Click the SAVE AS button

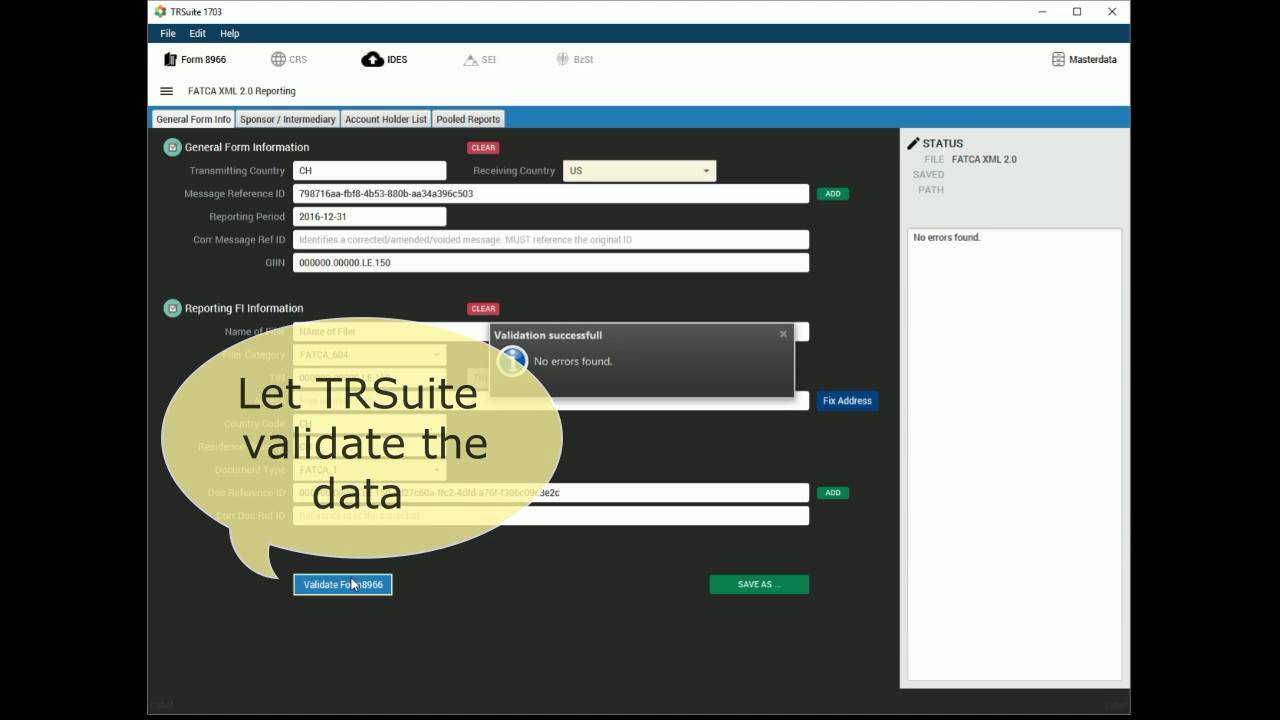759,584
